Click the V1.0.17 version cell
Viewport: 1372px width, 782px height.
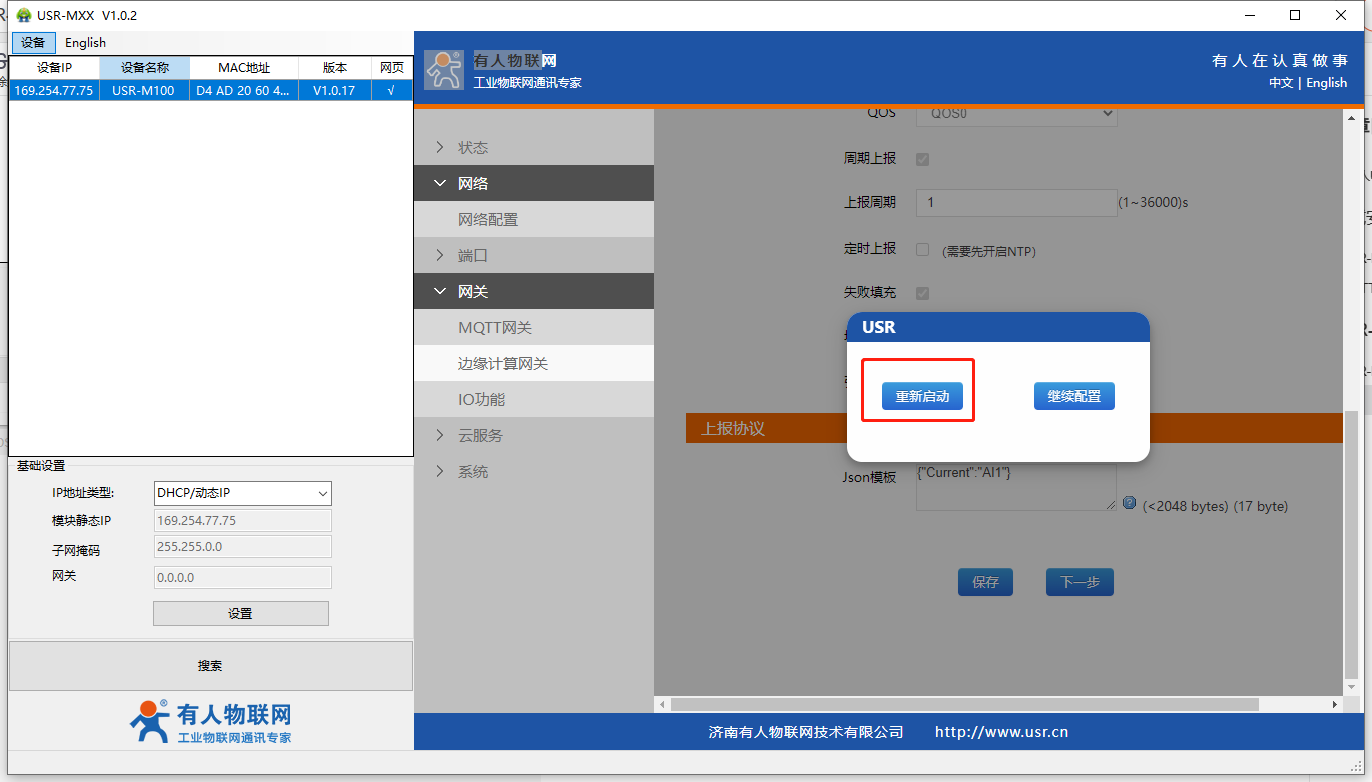tap(334, 90)
